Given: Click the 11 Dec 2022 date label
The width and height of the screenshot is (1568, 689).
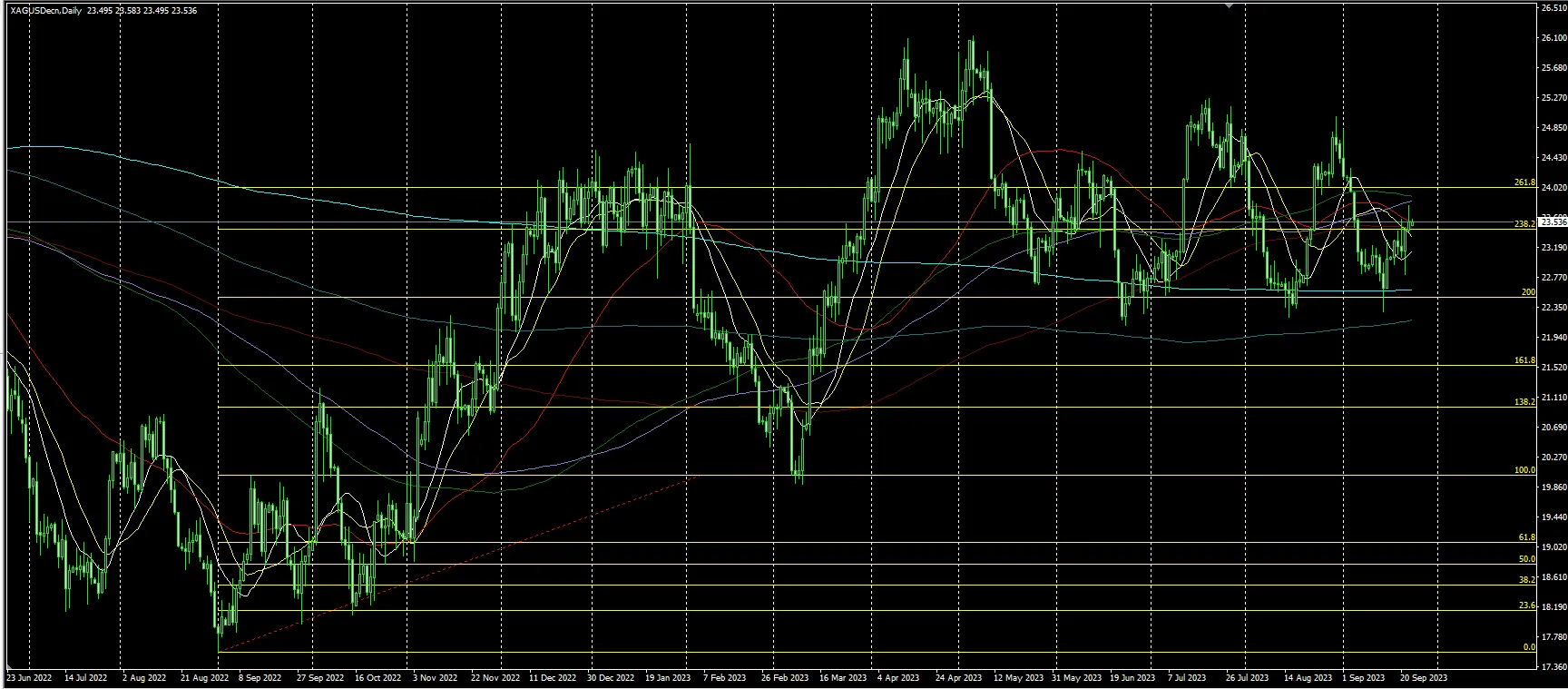Looking at the screenshot, I should tap(554, 677).
